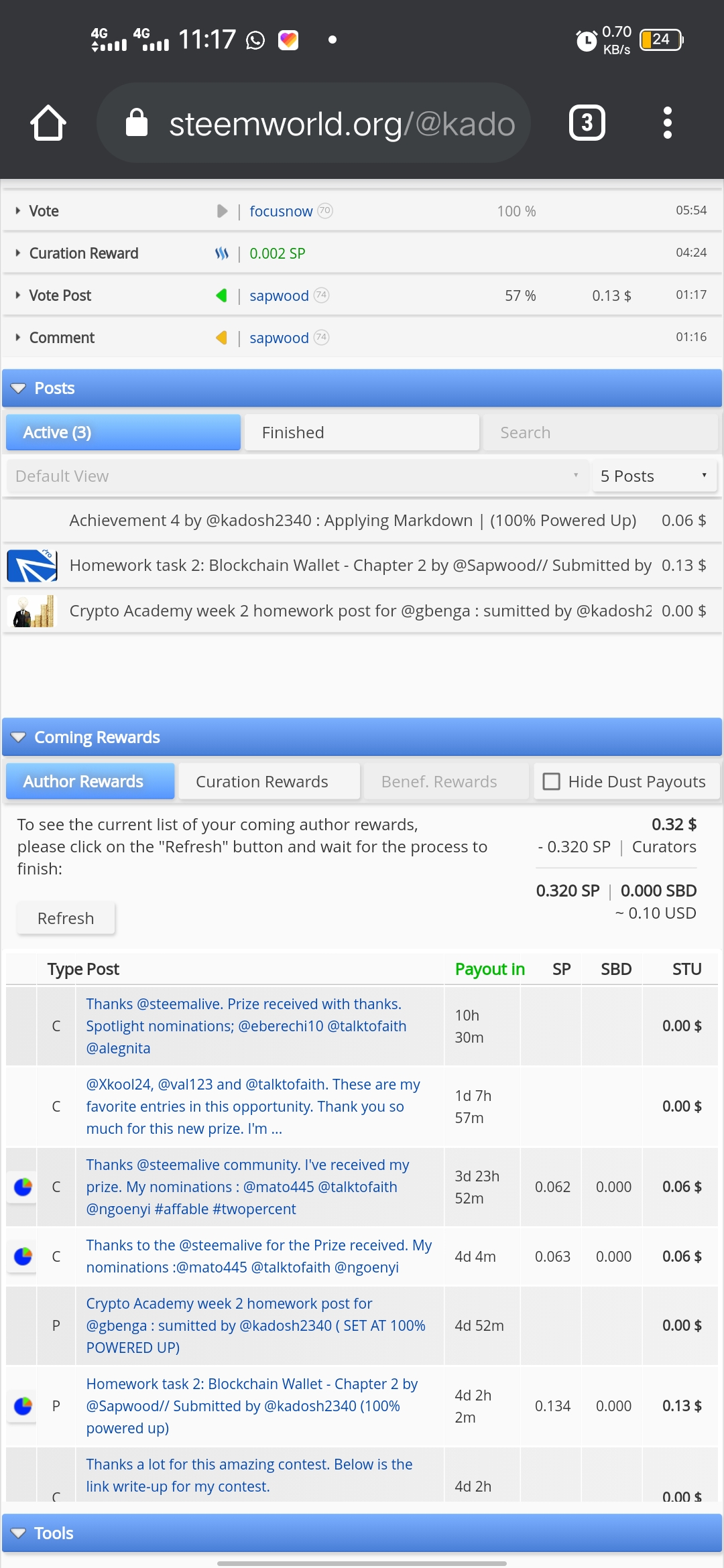Click the Steem logo icon beside Curation Reward
Screen dimensions: 724x1568
click(222, 253)
